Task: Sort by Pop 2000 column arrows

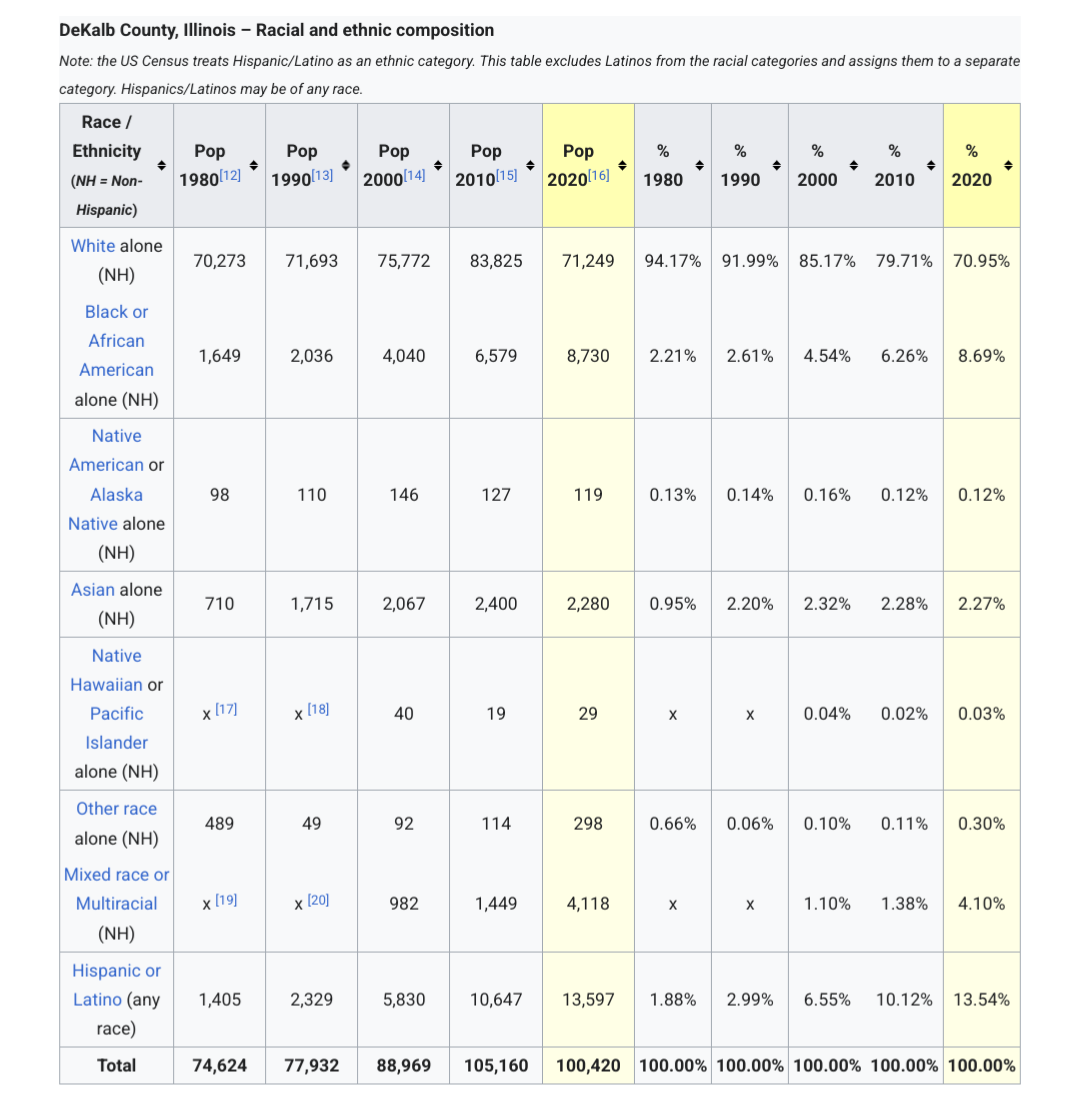Action: click(x=438, y=165)
